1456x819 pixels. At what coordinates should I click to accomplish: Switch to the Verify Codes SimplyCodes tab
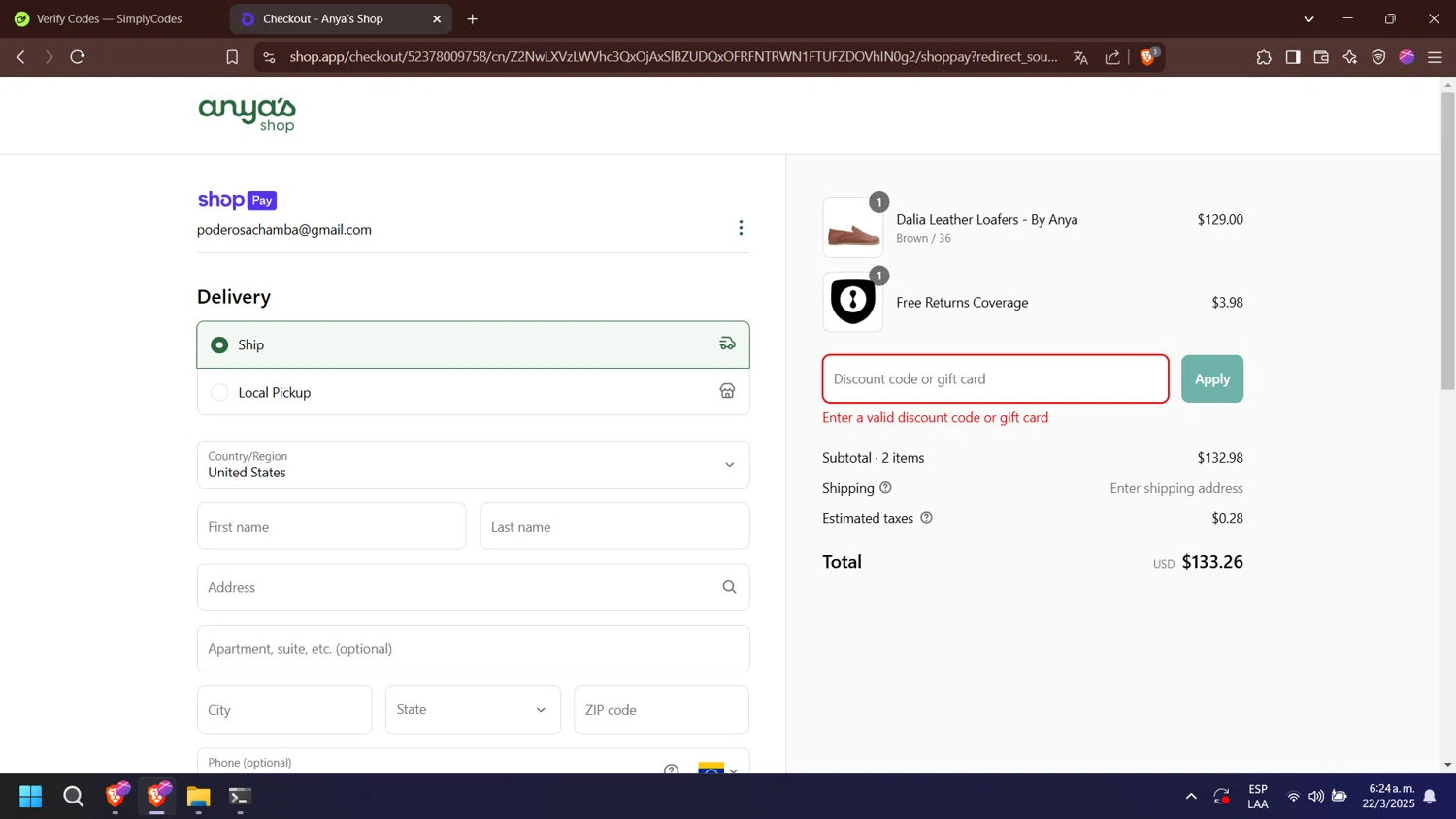[x=109, y=18]
